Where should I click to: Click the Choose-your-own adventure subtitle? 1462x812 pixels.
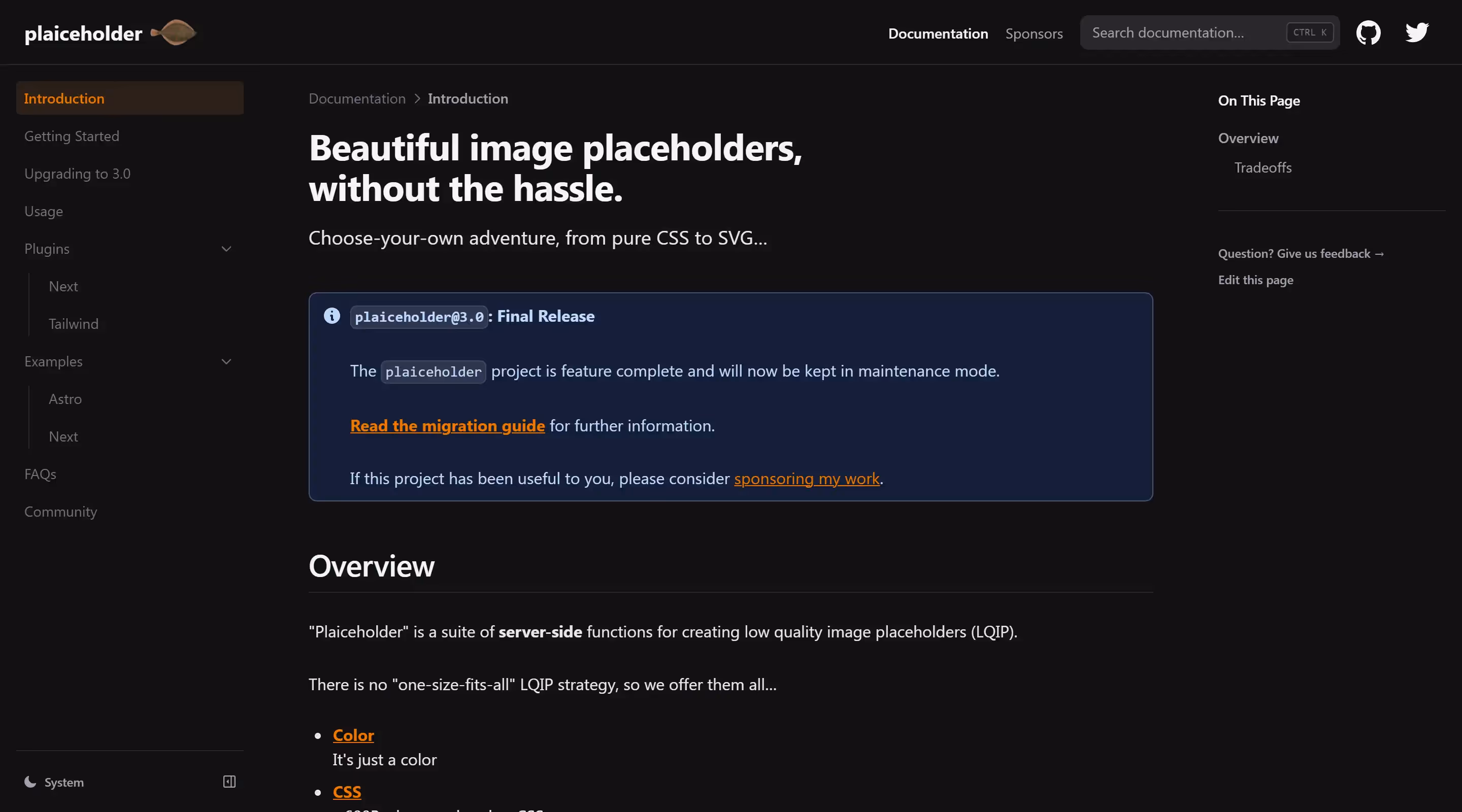coord(538,238)
